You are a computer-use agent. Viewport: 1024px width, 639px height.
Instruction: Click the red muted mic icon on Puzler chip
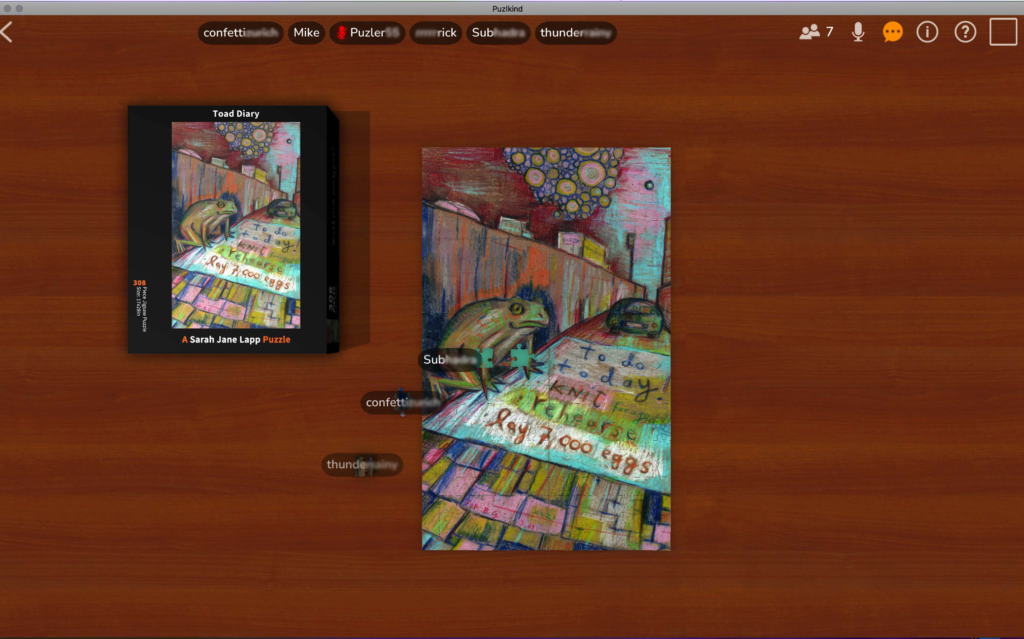coord(341,33)
